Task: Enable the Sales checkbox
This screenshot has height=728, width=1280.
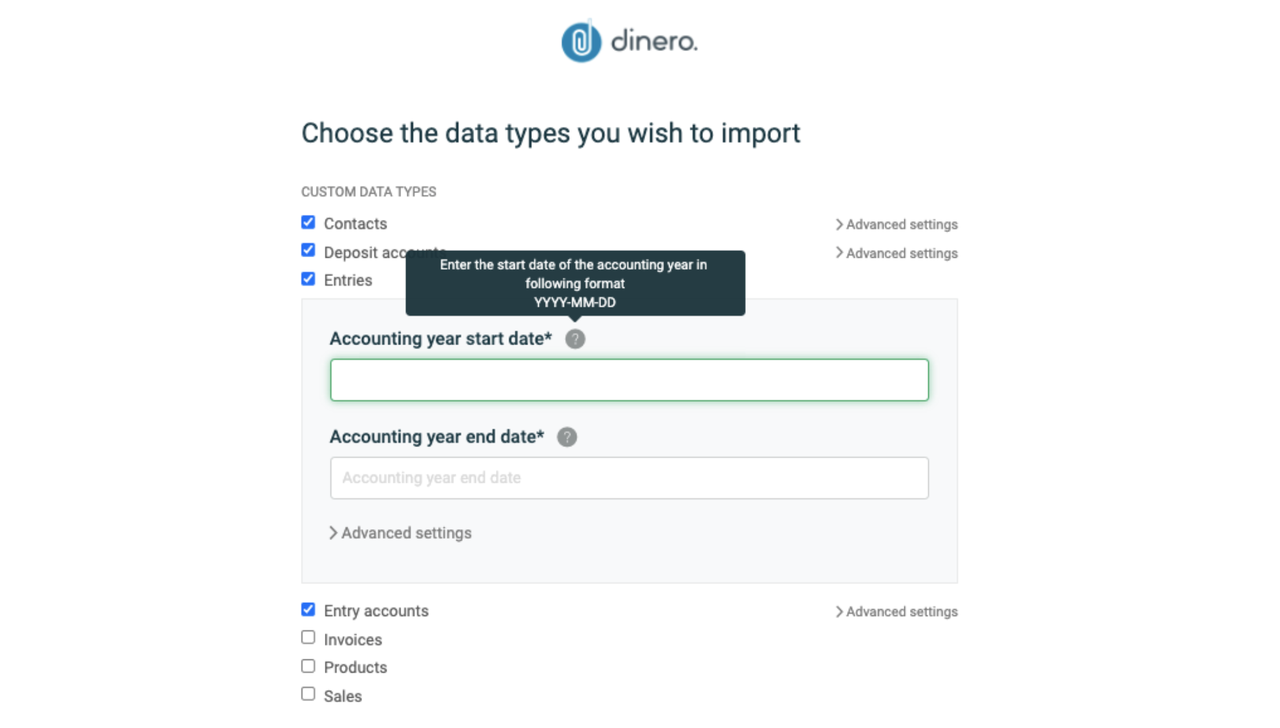Action: point(308,694)
